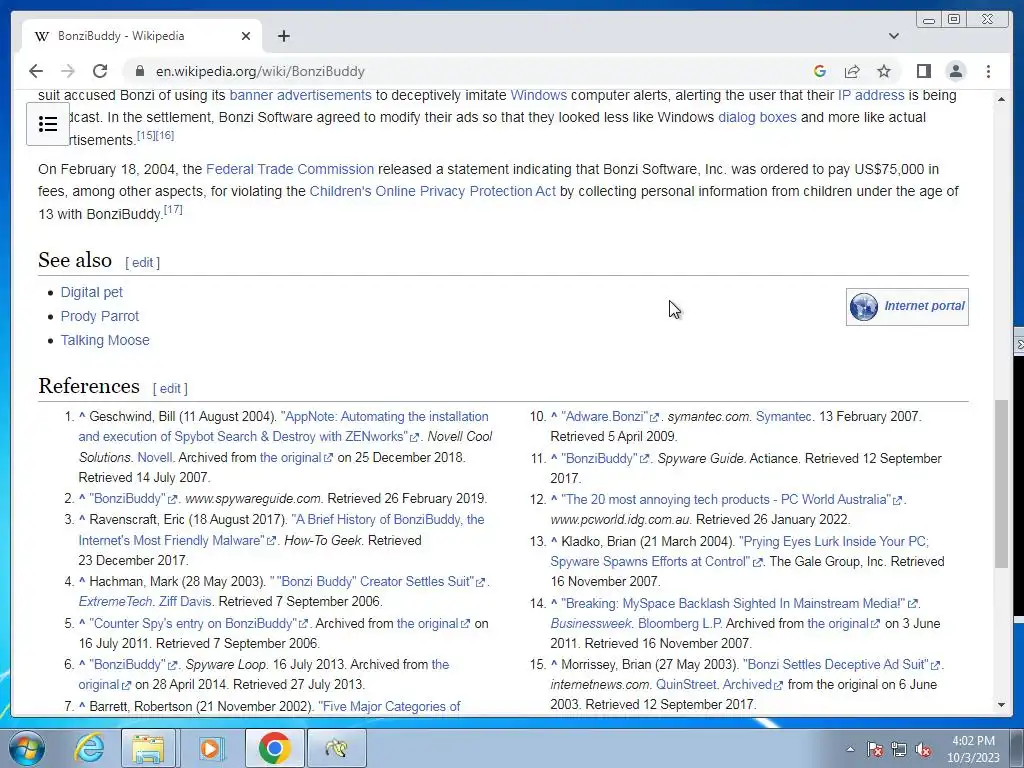Click the vertical scrollbar thumb
This screenshot has width=1024, height=768.
click(1001, 483)
